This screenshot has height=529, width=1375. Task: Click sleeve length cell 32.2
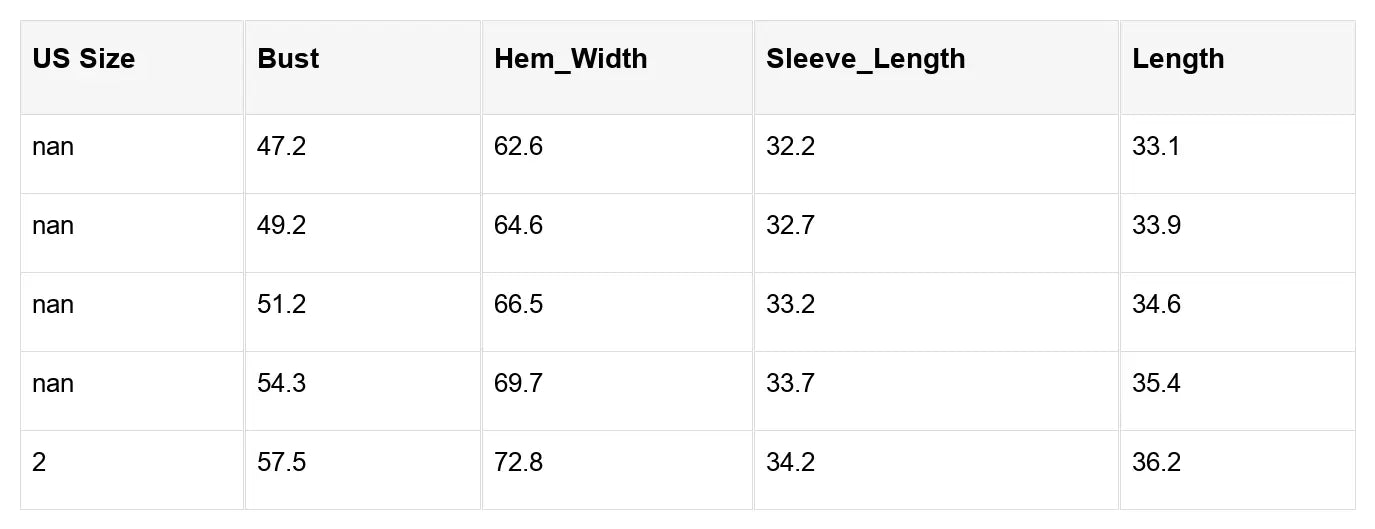click(790, 147)
